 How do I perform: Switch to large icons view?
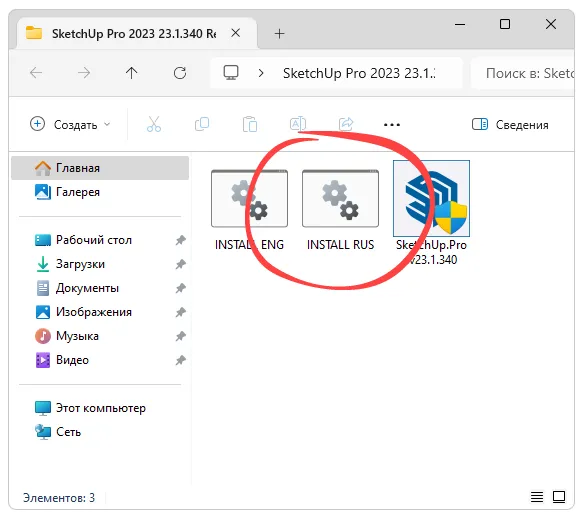click(559, 497)
